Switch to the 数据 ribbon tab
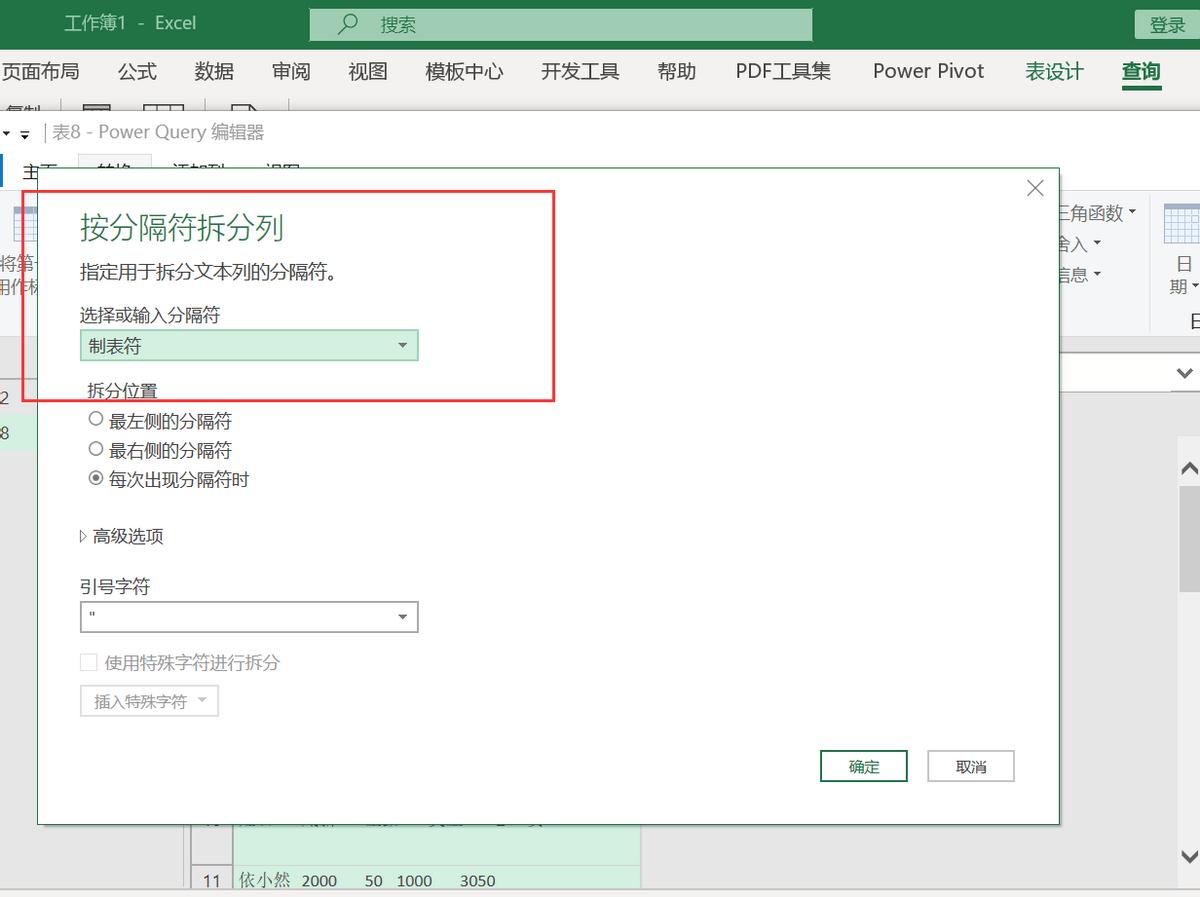The image size is (1200, 897). coord(213,71)
